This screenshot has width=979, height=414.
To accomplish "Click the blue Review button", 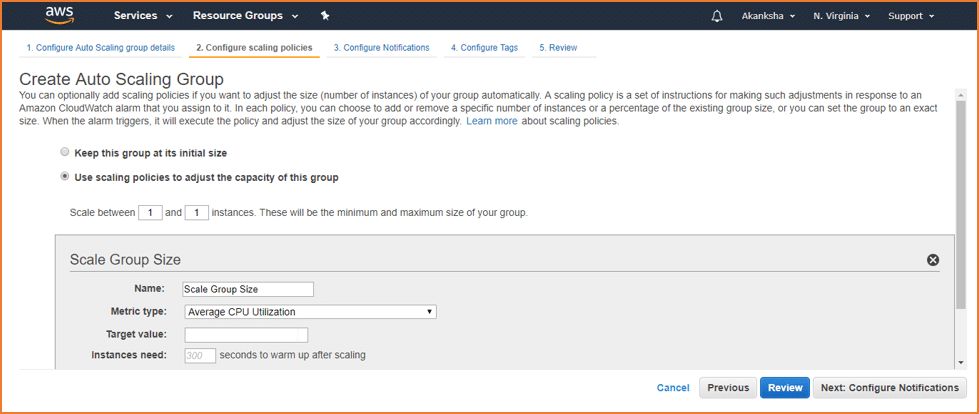I will [785, 388].
